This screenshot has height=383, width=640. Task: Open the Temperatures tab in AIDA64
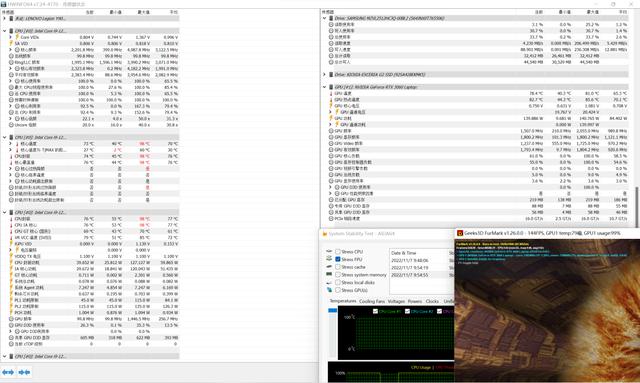(342, 301)
